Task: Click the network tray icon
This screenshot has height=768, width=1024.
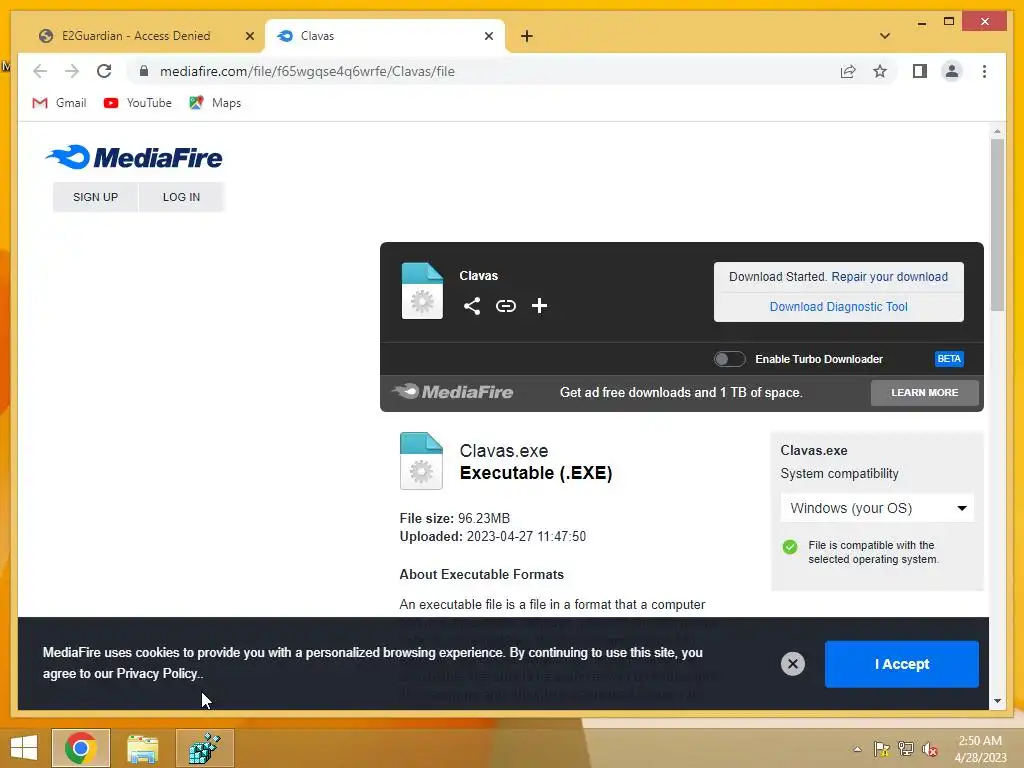Action: click(906, 749)
